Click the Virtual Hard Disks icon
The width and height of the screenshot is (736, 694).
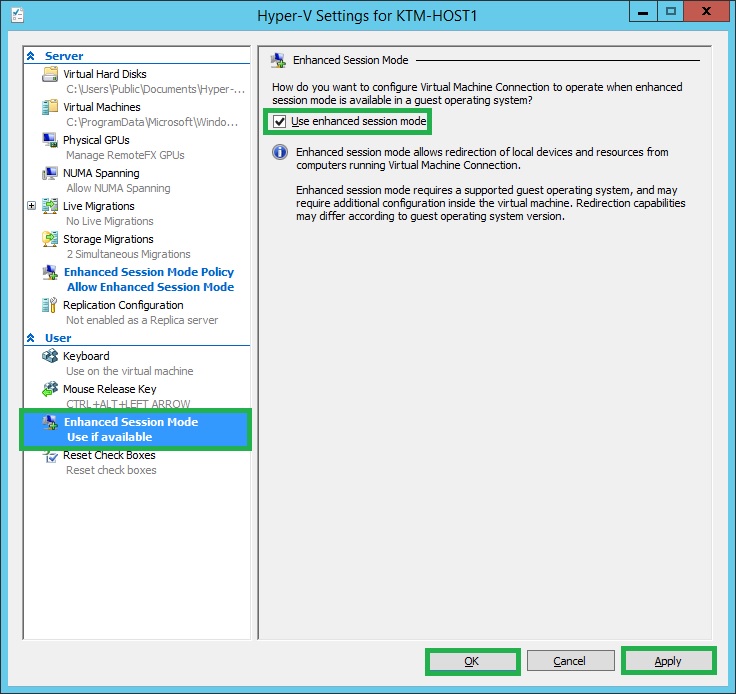50,74
